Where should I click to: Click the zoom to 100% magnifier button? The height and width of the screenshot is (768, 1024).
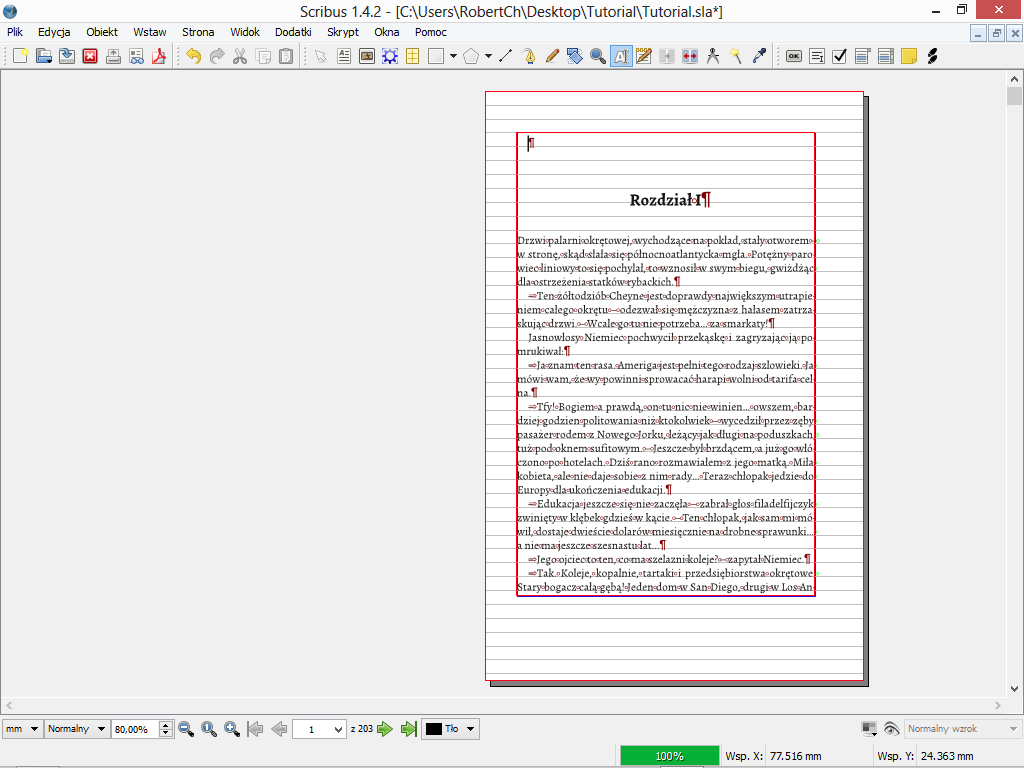pyautogui.click(x=209, y=729)
